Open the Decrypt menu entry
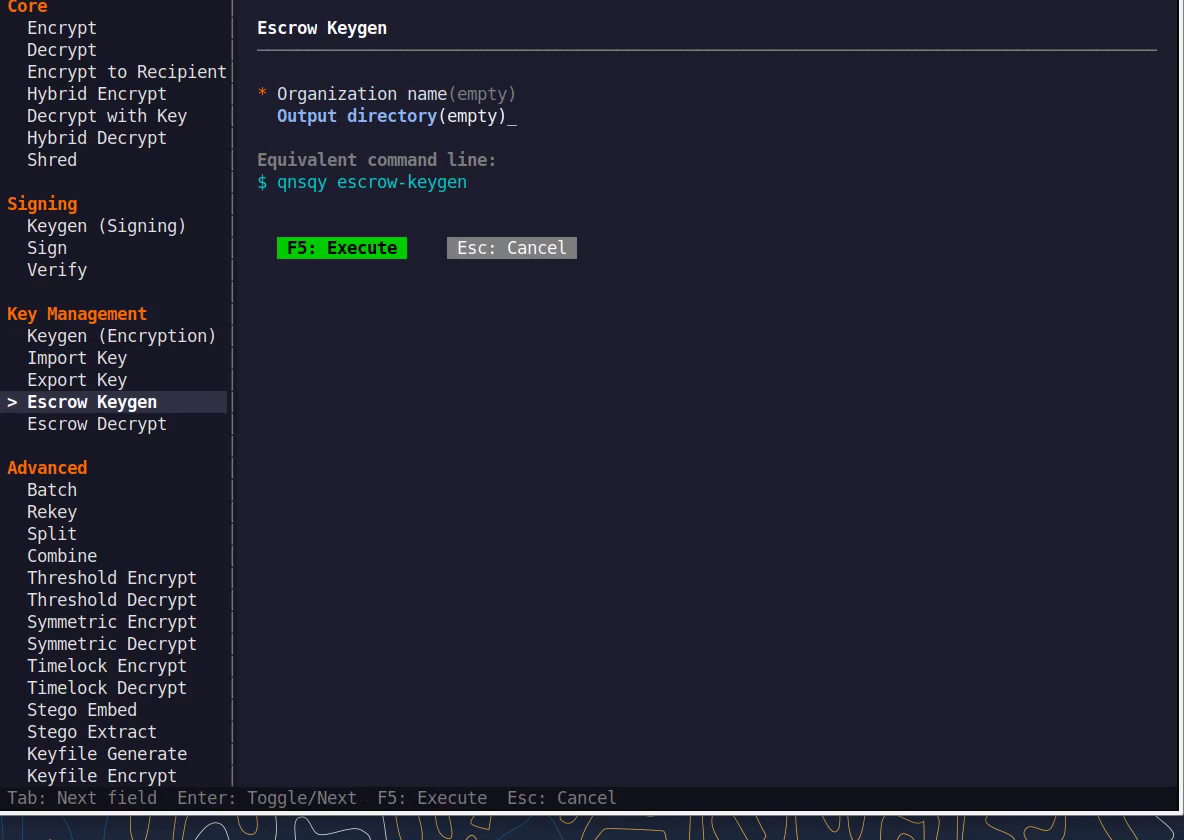 (x=62, y=50)
